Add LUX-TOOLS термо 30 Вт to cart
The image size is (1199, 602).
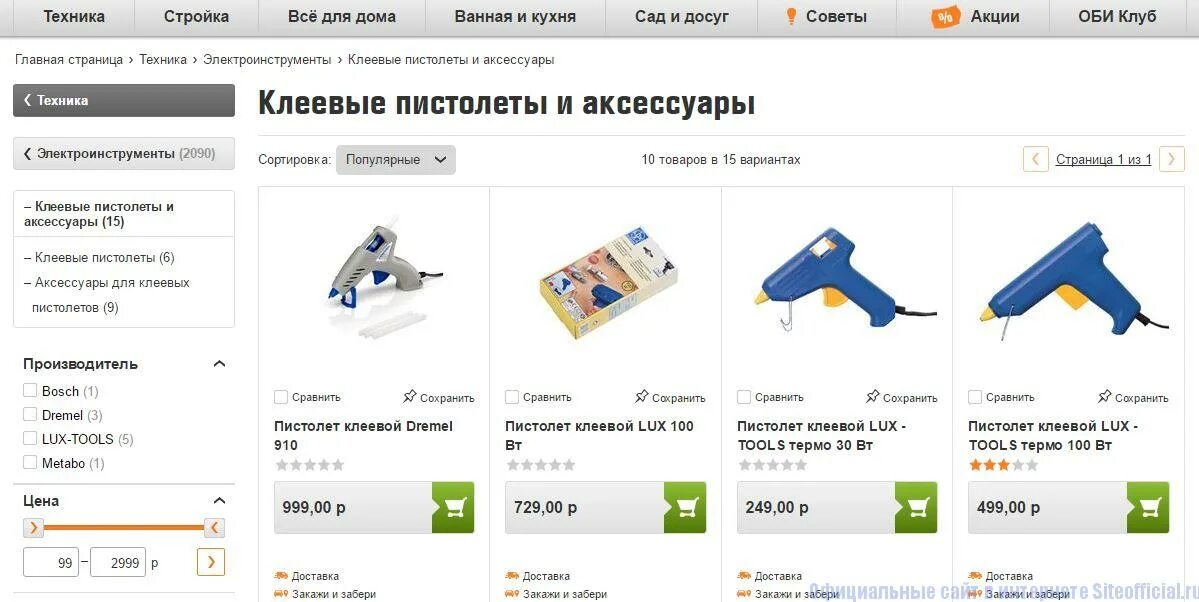coord(915,507)
